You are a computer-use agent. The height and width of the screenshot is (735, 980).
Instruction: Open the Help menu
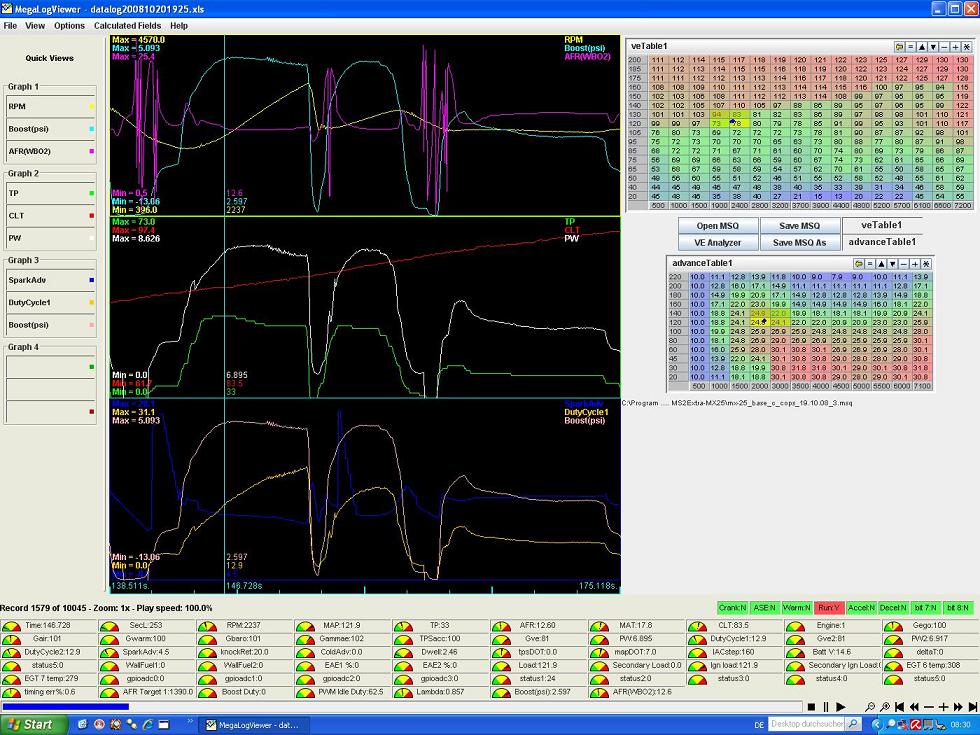coord(179,26)
